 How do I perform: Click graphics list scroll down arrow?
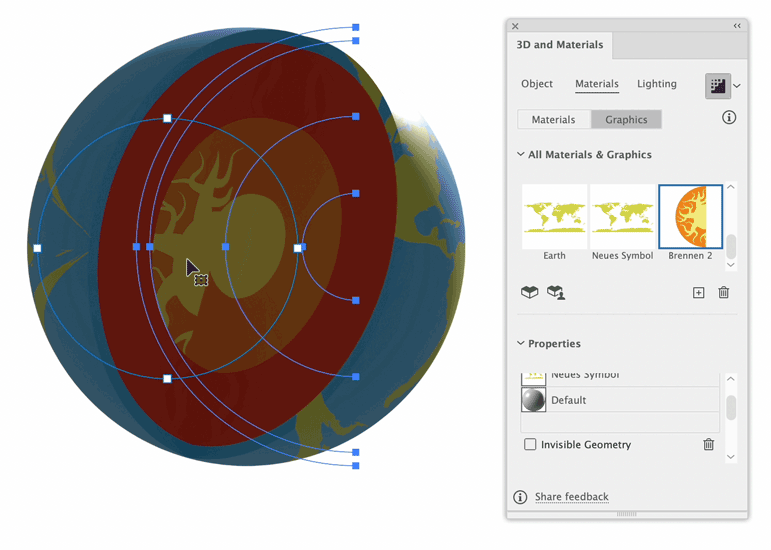tap(731, 265)
